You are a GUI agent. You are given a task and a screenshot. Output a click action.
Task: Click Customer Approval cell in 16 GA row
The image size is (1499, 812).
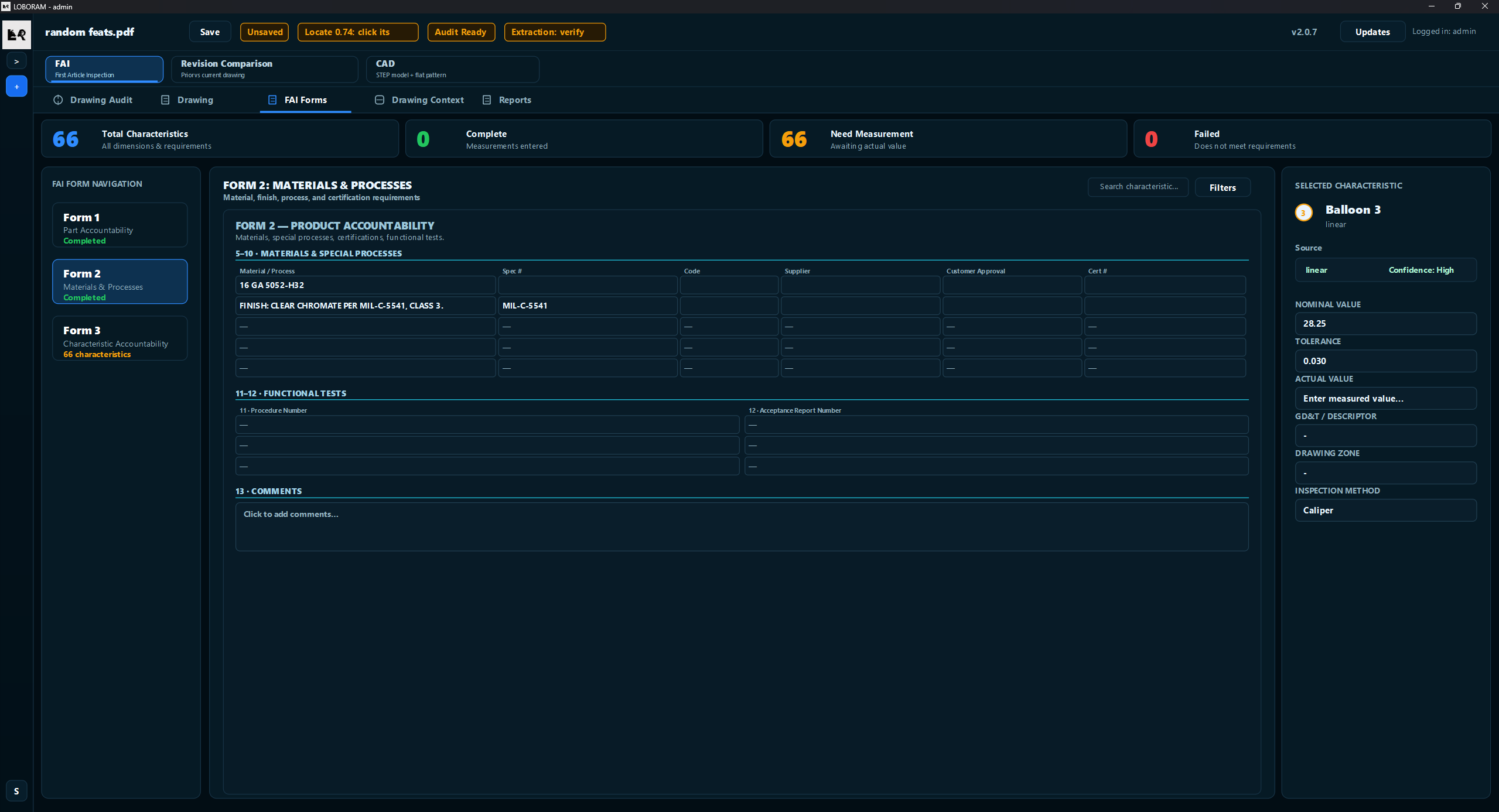tap(1012, 285)
